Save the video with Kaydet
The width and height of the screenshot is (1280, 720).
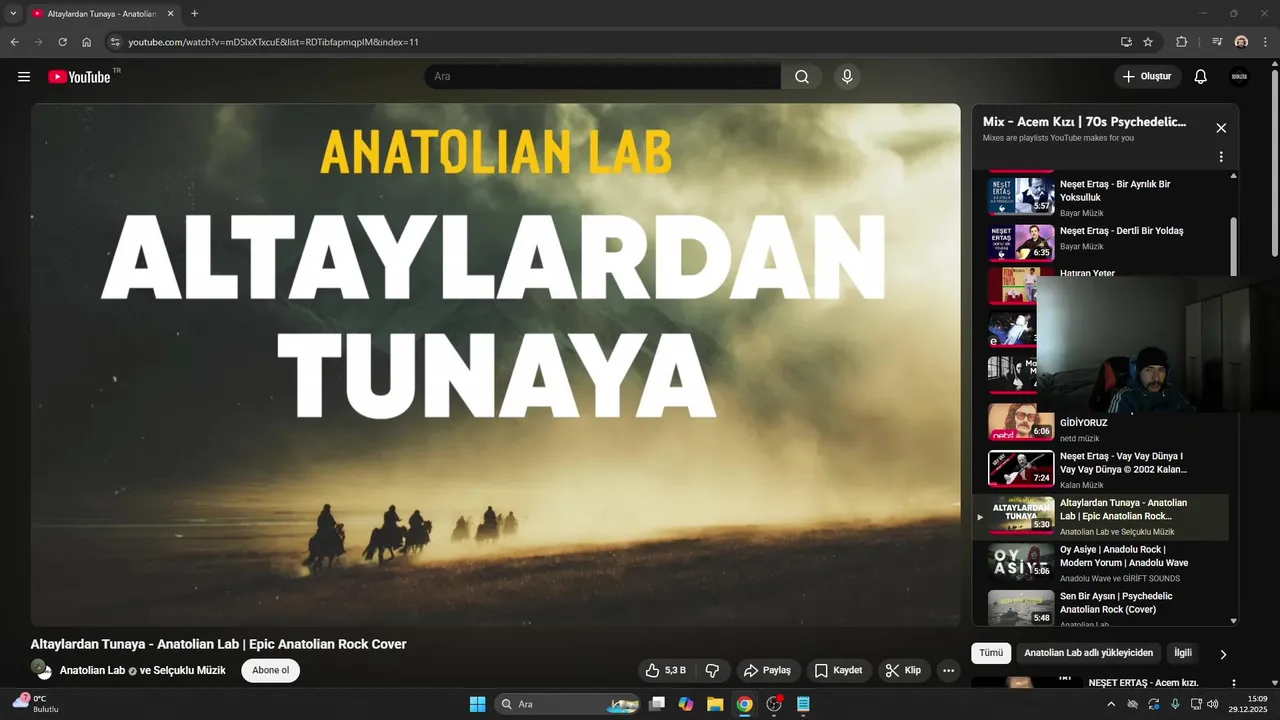click(838, 670)
